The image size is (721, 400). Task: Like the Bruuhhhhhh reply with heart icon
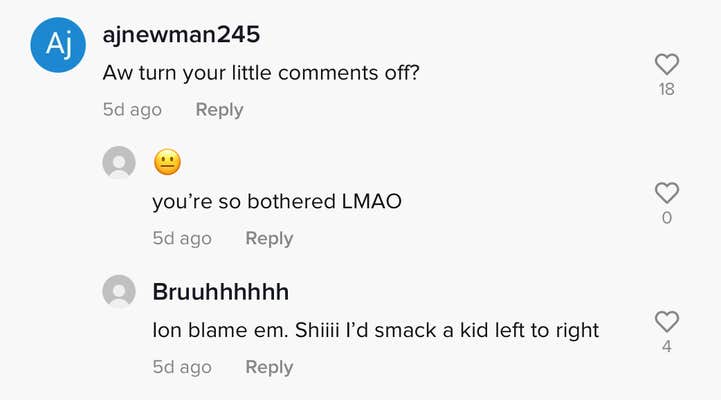point(667,321)
